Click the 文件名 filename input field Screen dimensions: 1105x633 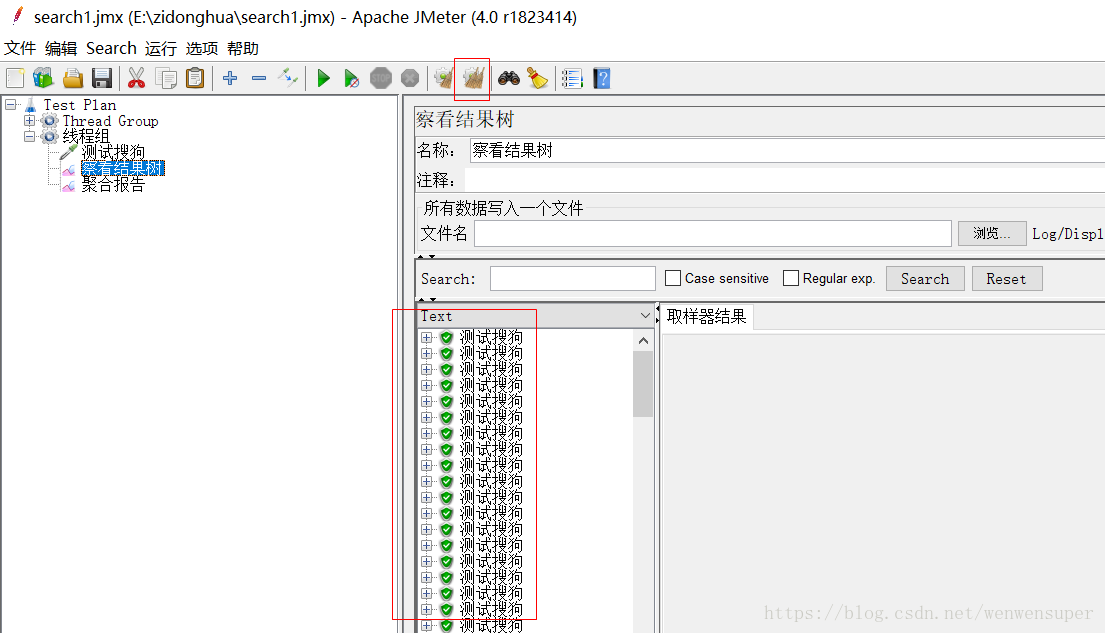(x=713, y=233)
